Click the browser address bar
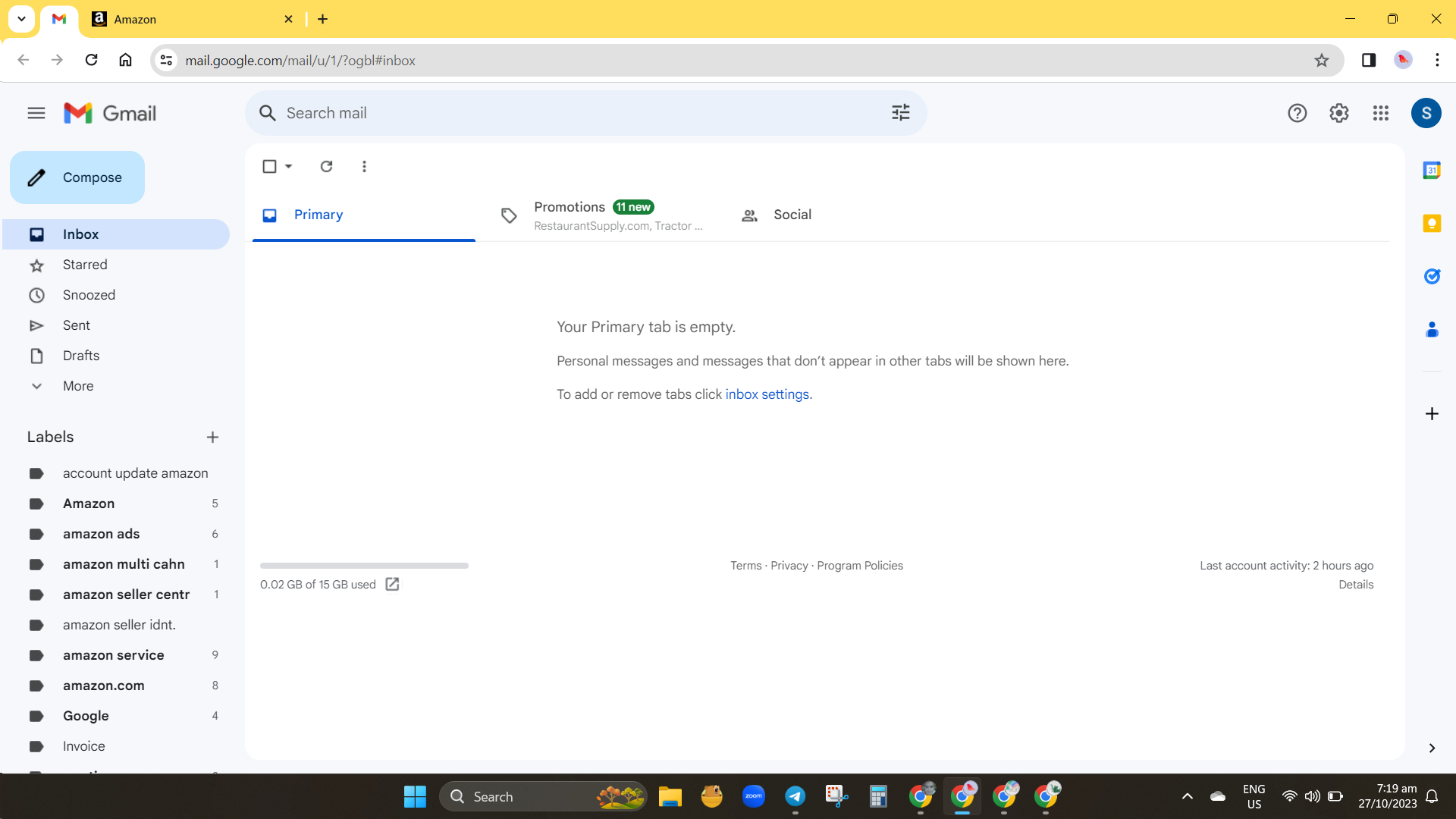The width and height of the screenshot is (1456, 819). 747,60
